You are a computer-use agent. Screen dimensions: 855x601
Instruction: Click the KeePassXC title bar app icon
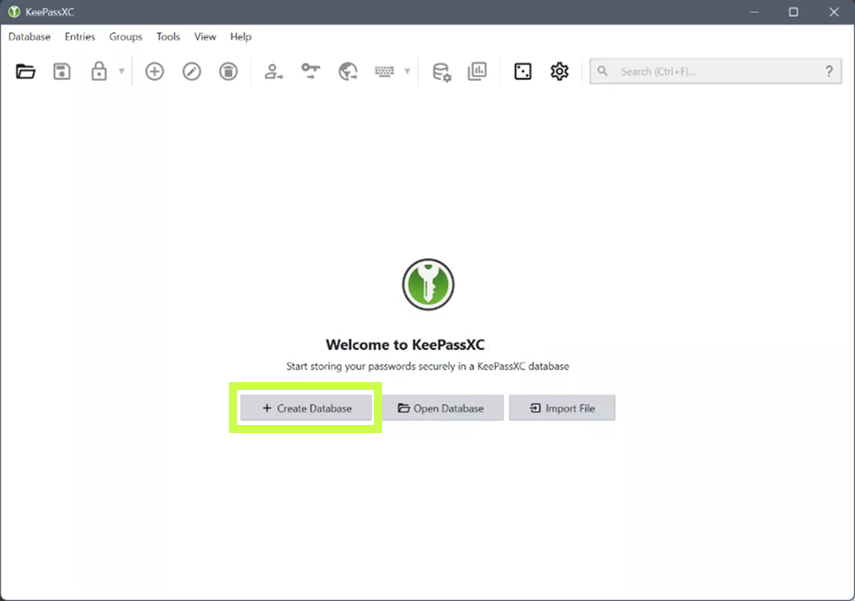[14, 11]
